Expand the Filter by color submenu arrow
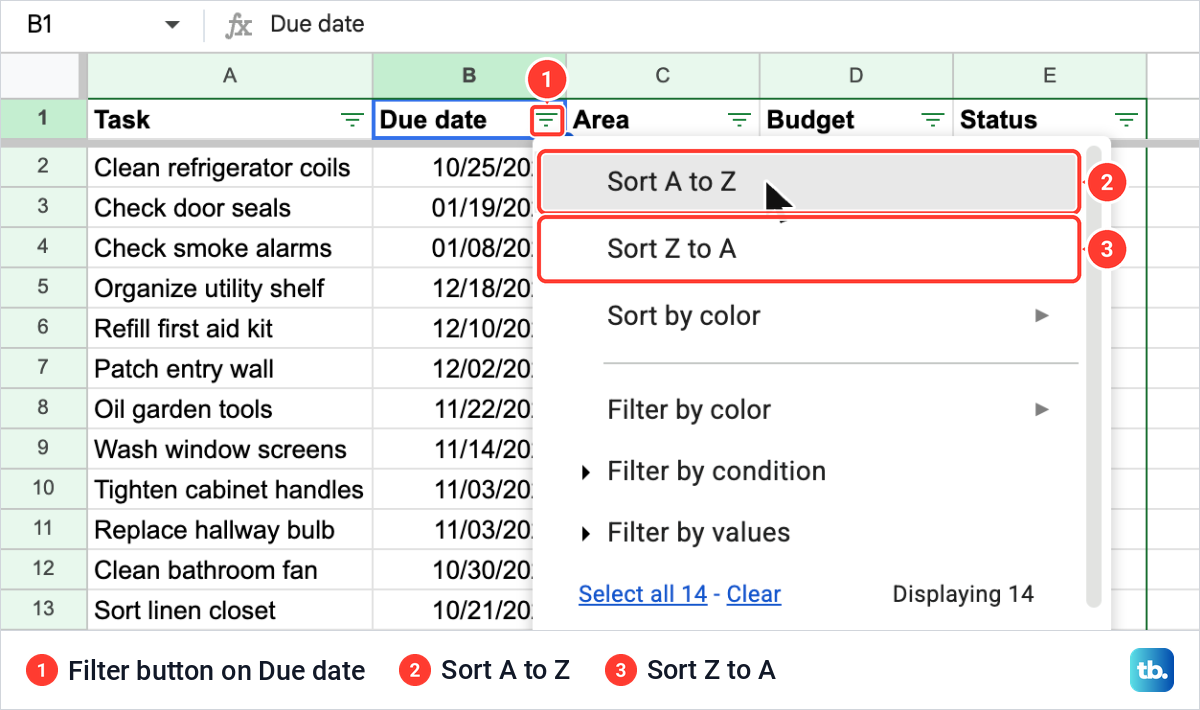The image size is (1200, 710). (x=1042, y=409)
